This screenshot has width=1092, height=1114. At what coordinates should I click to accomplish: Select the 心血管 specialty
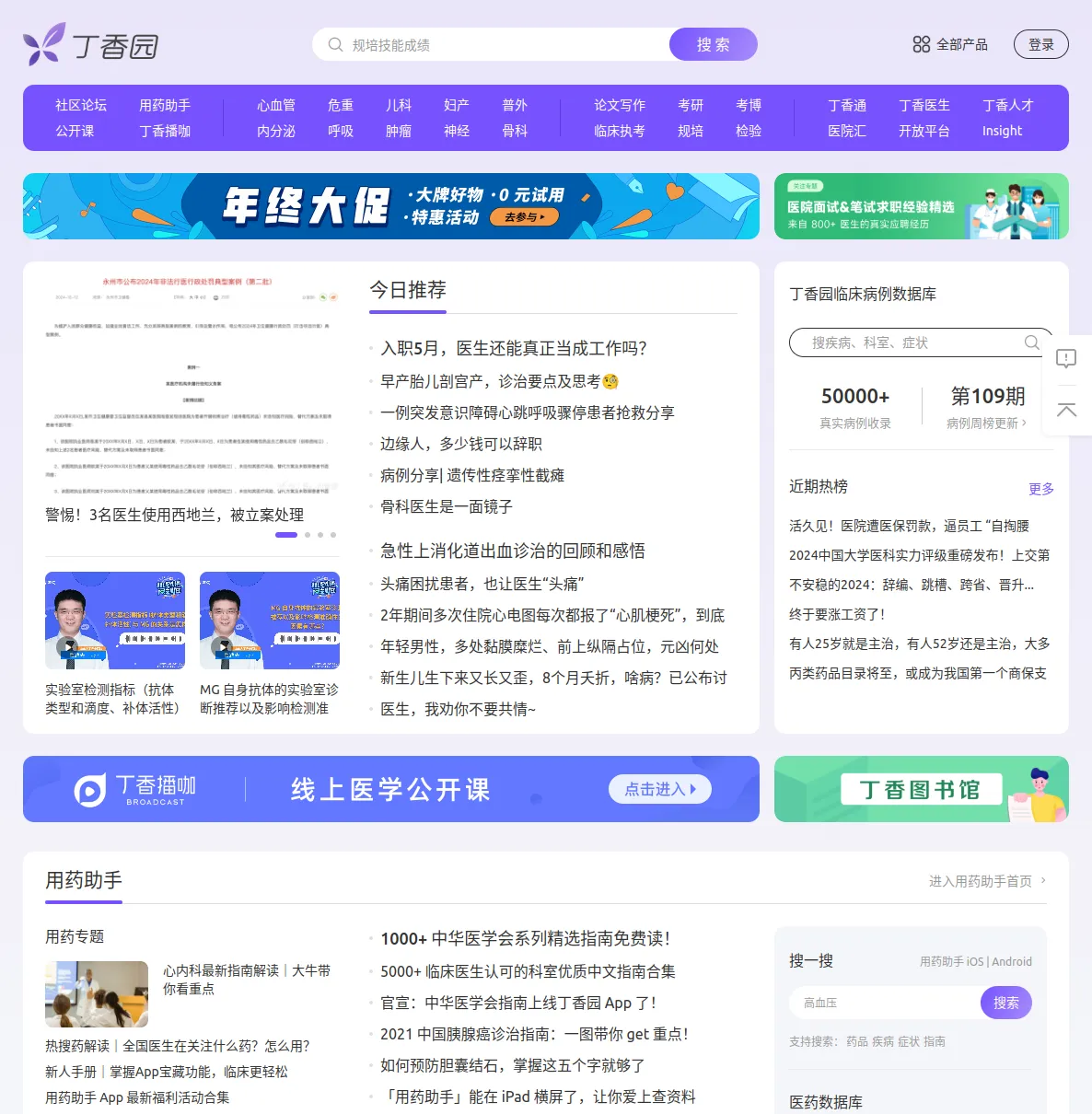276,105
